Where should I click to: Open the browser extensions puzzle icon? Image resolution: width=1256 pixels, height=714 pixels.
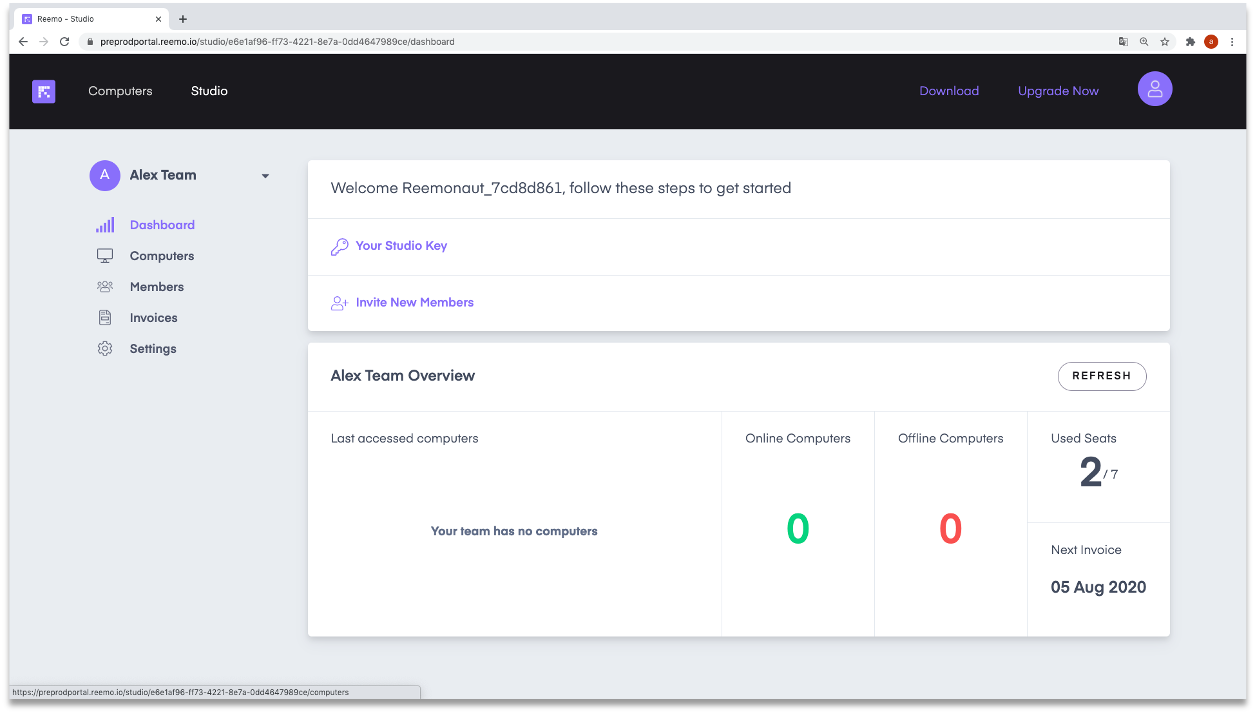coord(1190,42)
